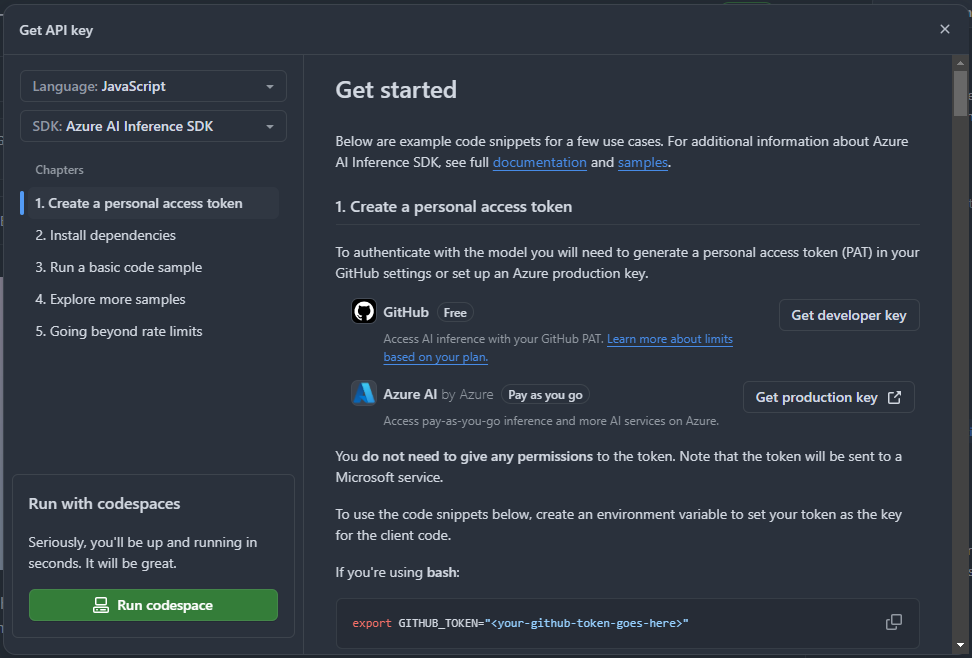Viewport: 972px width, 658px height.
Task: Start Run codespace green button
Action: (153, 605)
